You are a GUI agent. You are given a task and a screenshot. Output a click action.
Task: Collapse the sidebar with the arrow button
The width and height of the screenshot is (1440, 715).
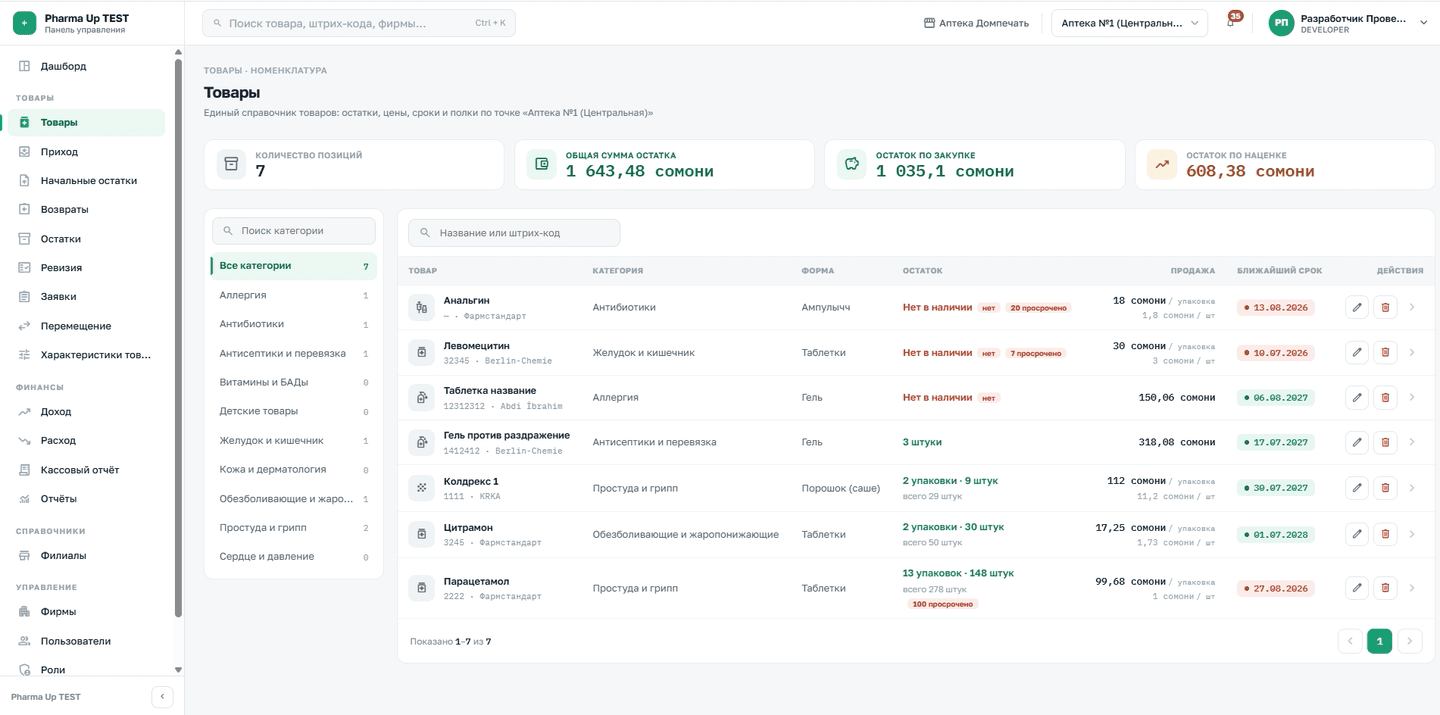[x=162, y=697]
